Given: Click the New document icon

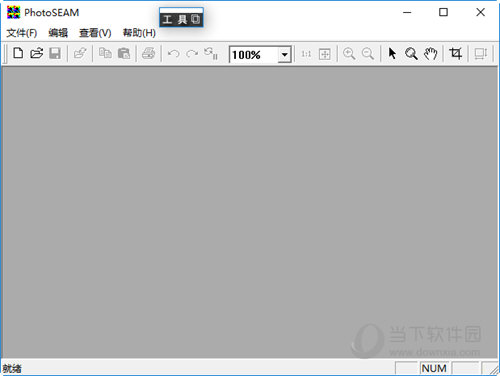Looking at the screenshot, I should [x=18, y=53].
